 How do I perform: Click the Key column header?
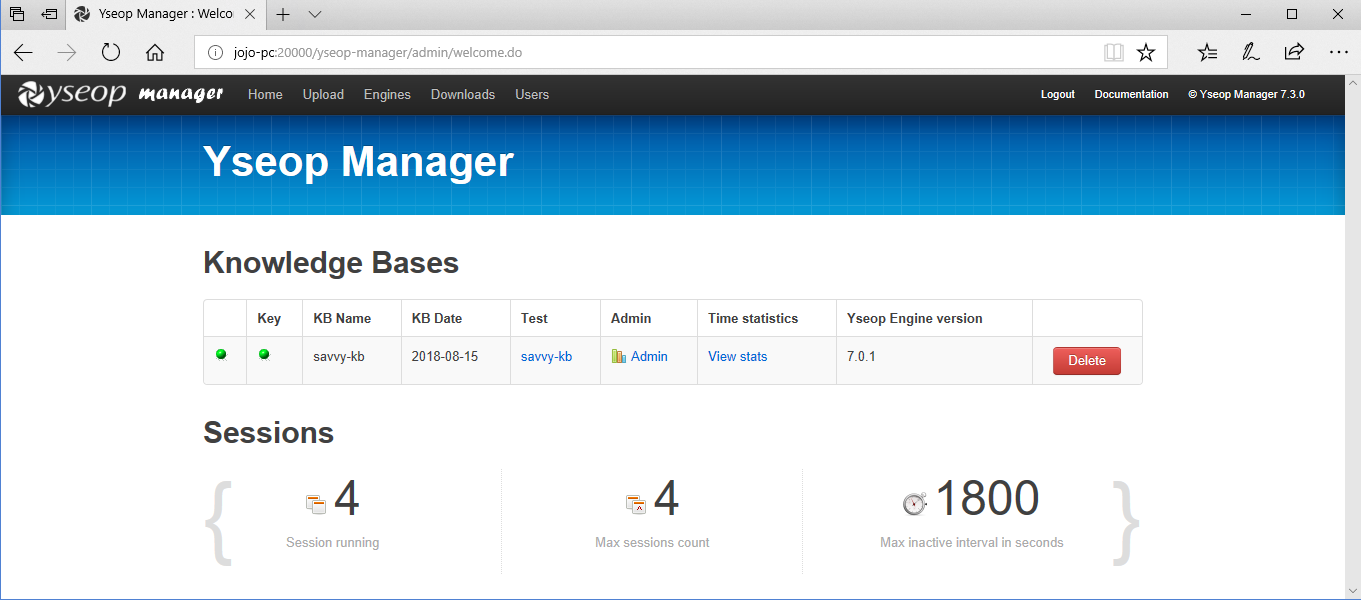click(x=269, y=318)
